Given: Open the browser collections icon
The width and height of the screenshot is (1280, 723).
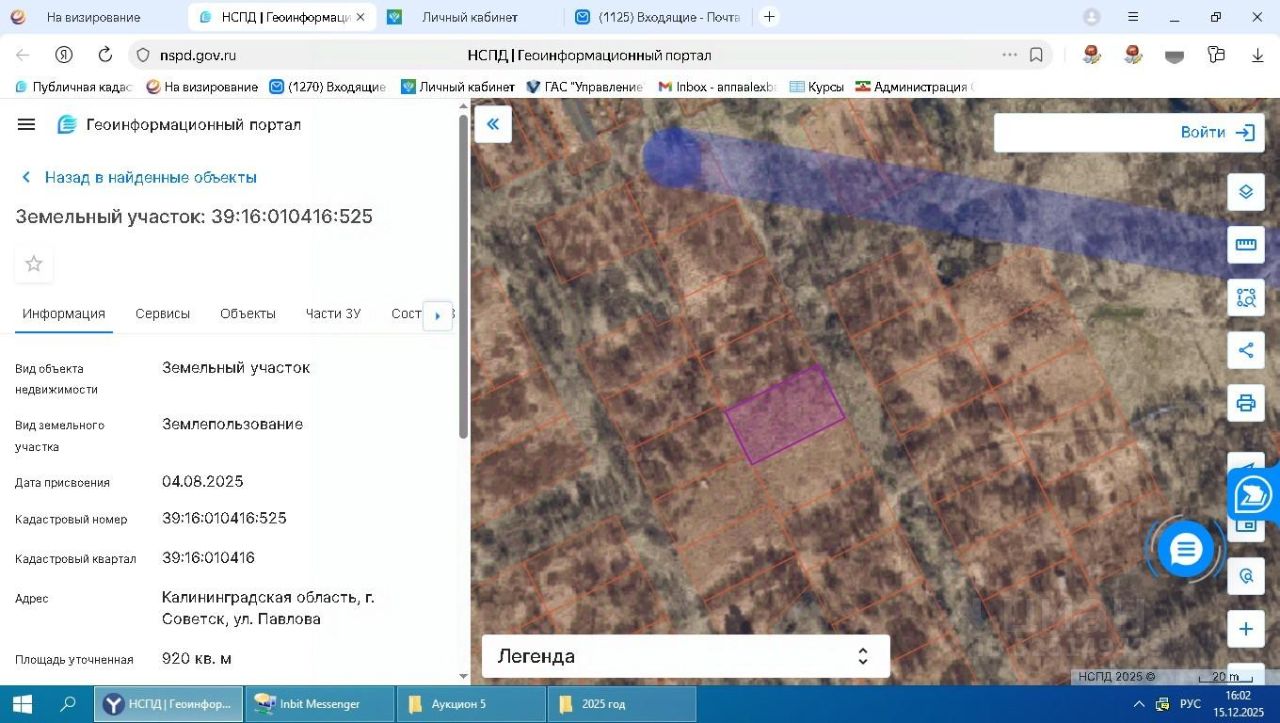Looking at the screenshot, I should coord(1216,55).
